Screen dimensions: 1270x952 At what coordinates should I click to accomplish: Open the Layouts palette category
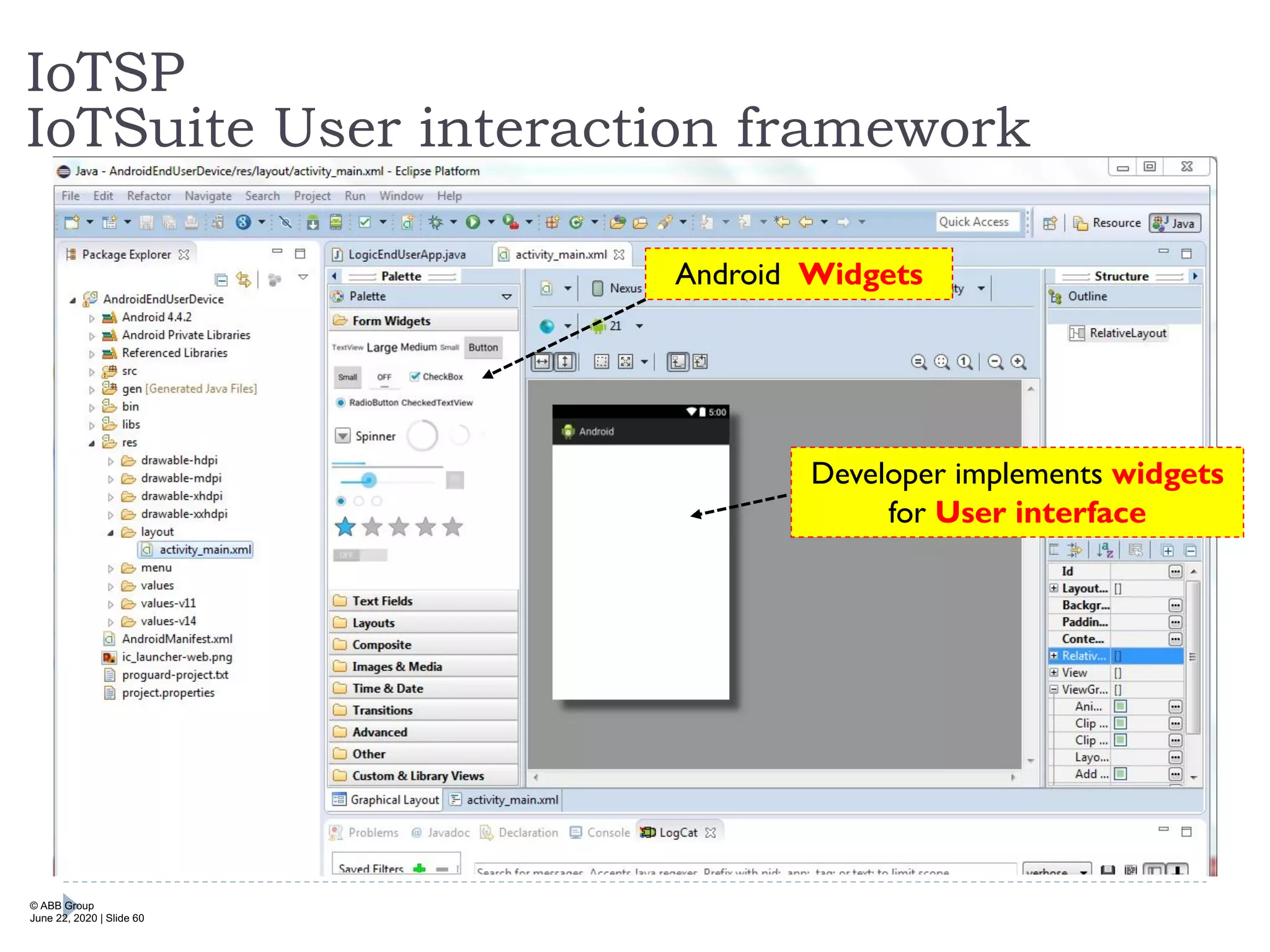point(424,623)
